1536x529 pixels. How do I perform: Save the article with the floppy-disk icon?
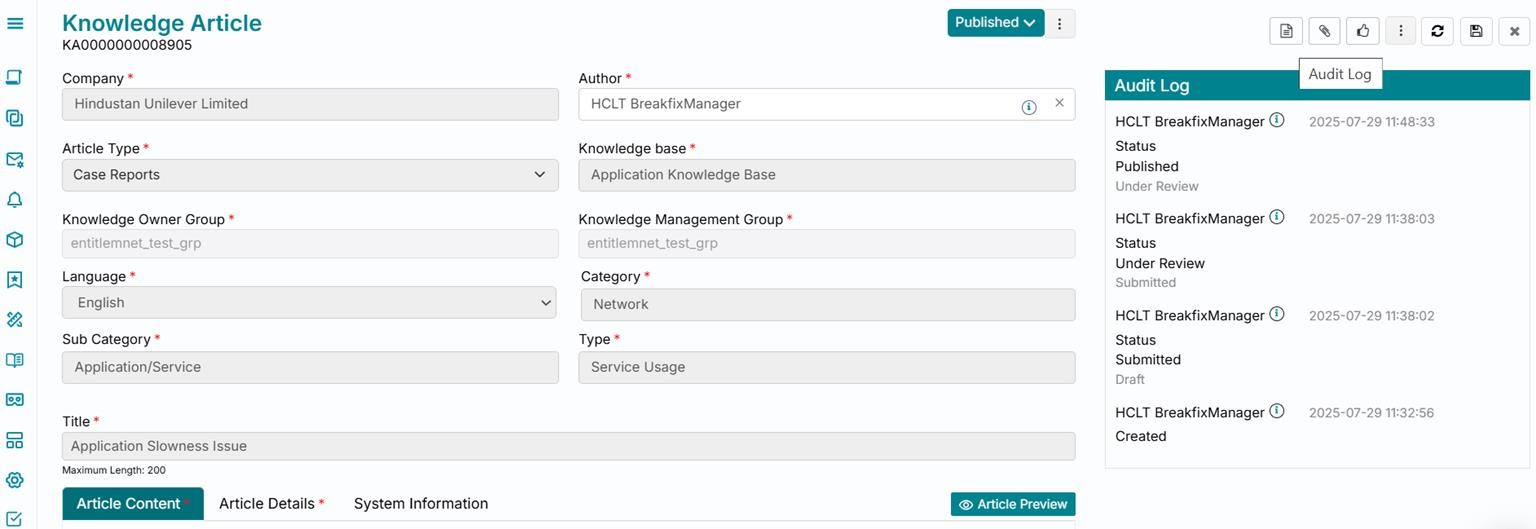1476,31
